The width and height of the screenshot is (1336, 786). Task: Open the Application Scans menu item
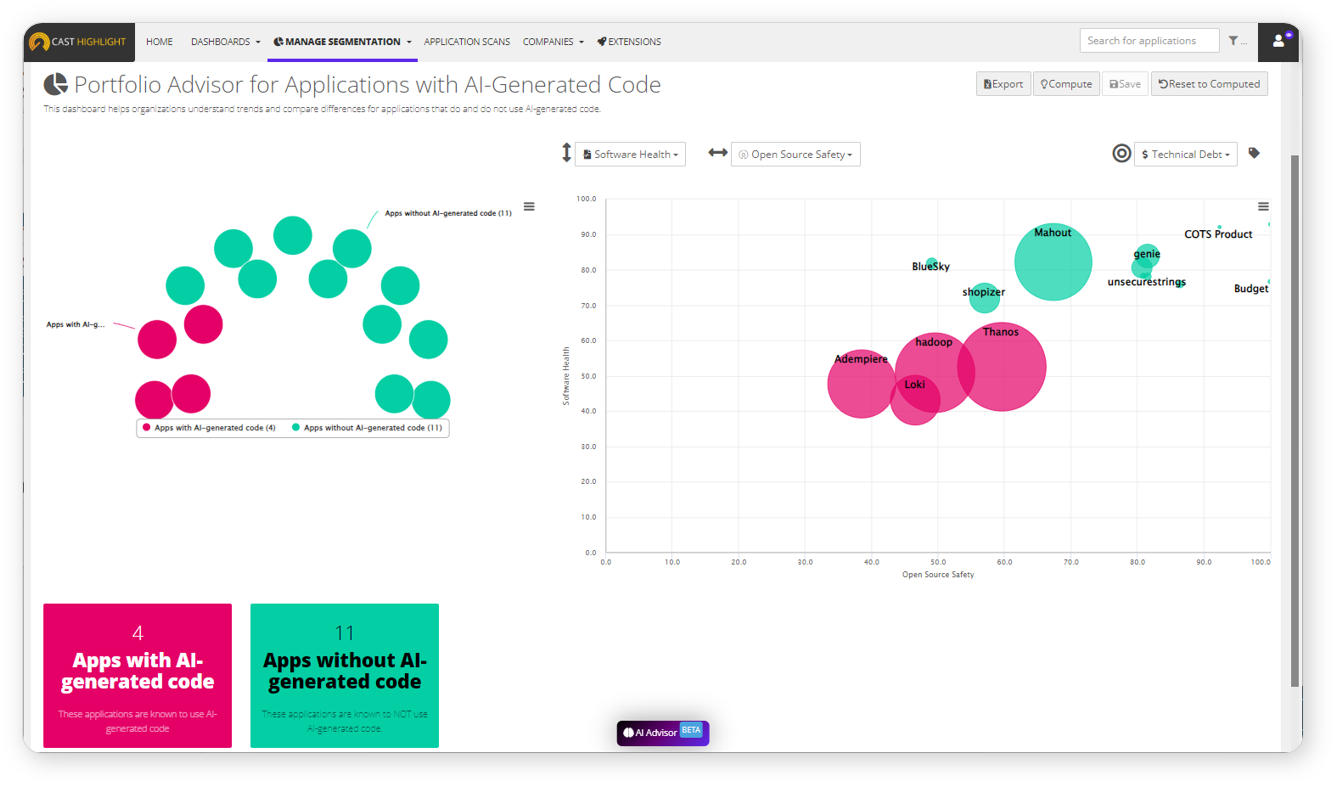467,42
